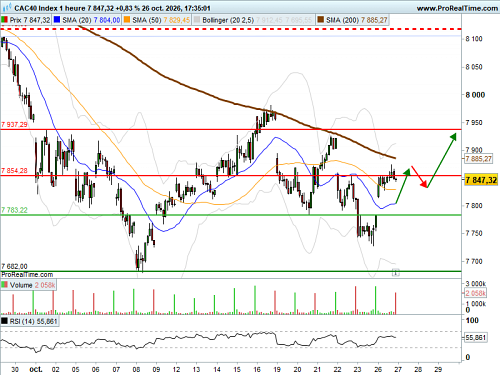Click the 8 000 price axis label
Image resolution: width=500 pixels, height=375 pixels.
point(475,95)
